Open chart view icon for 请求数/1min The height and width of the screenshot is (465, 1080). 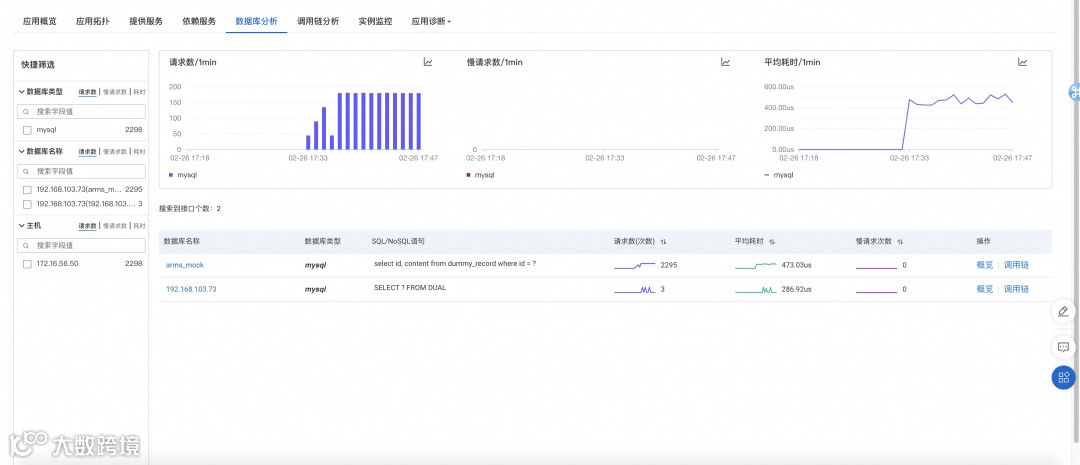pyautogui.click(x=428, y=62)
